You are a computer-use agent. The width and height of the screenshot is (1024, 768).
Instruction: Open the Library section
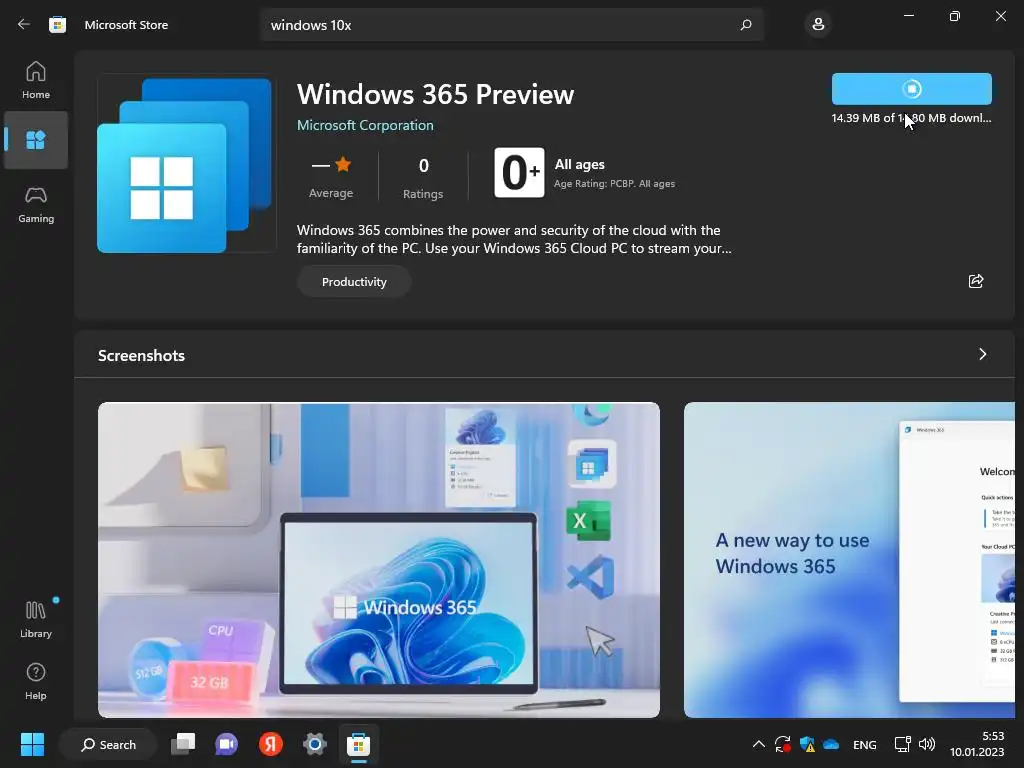click(x=36, y=619)
